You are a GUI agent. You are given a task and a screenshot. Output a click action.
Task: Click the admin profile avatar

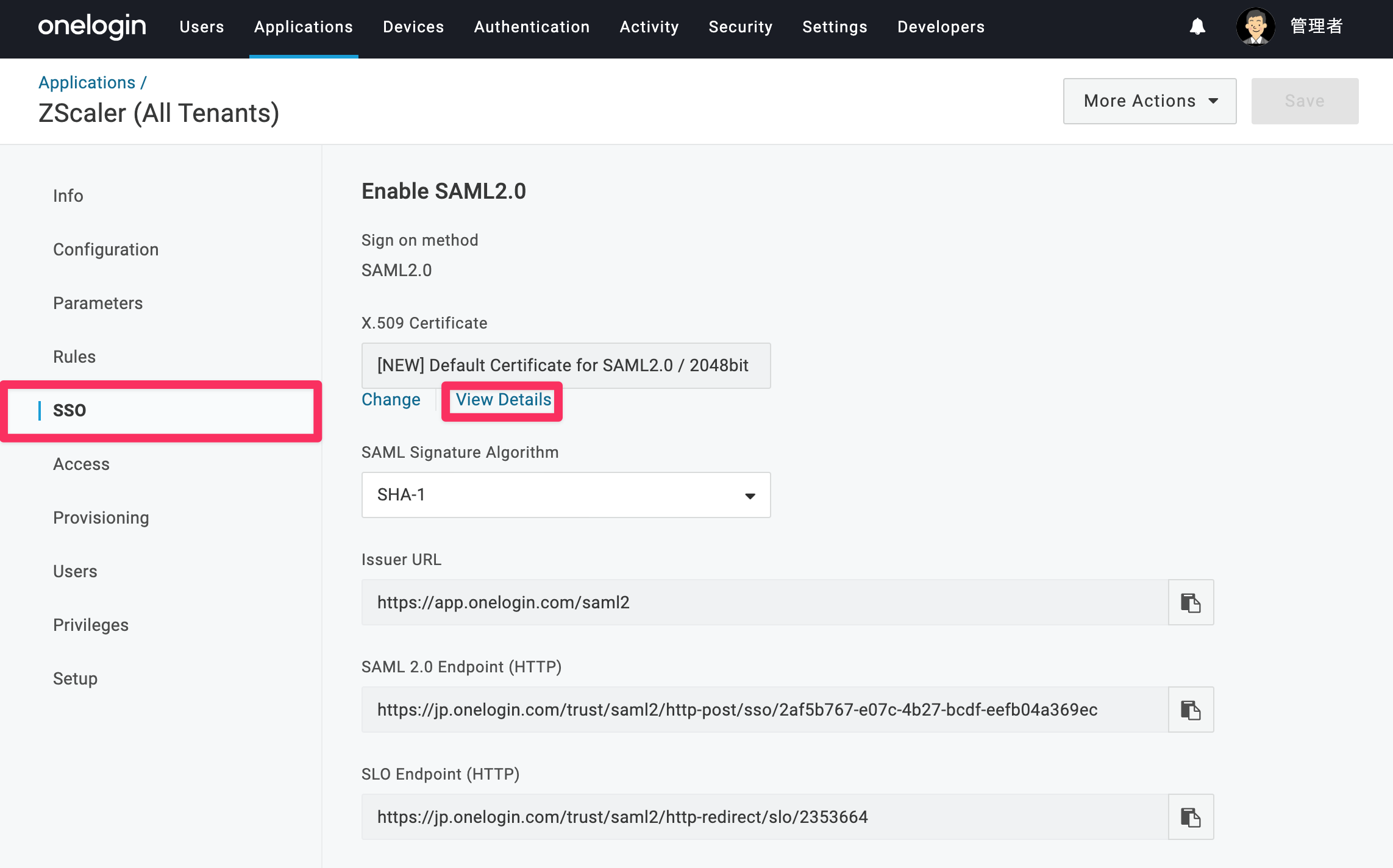click(1255, 27)
